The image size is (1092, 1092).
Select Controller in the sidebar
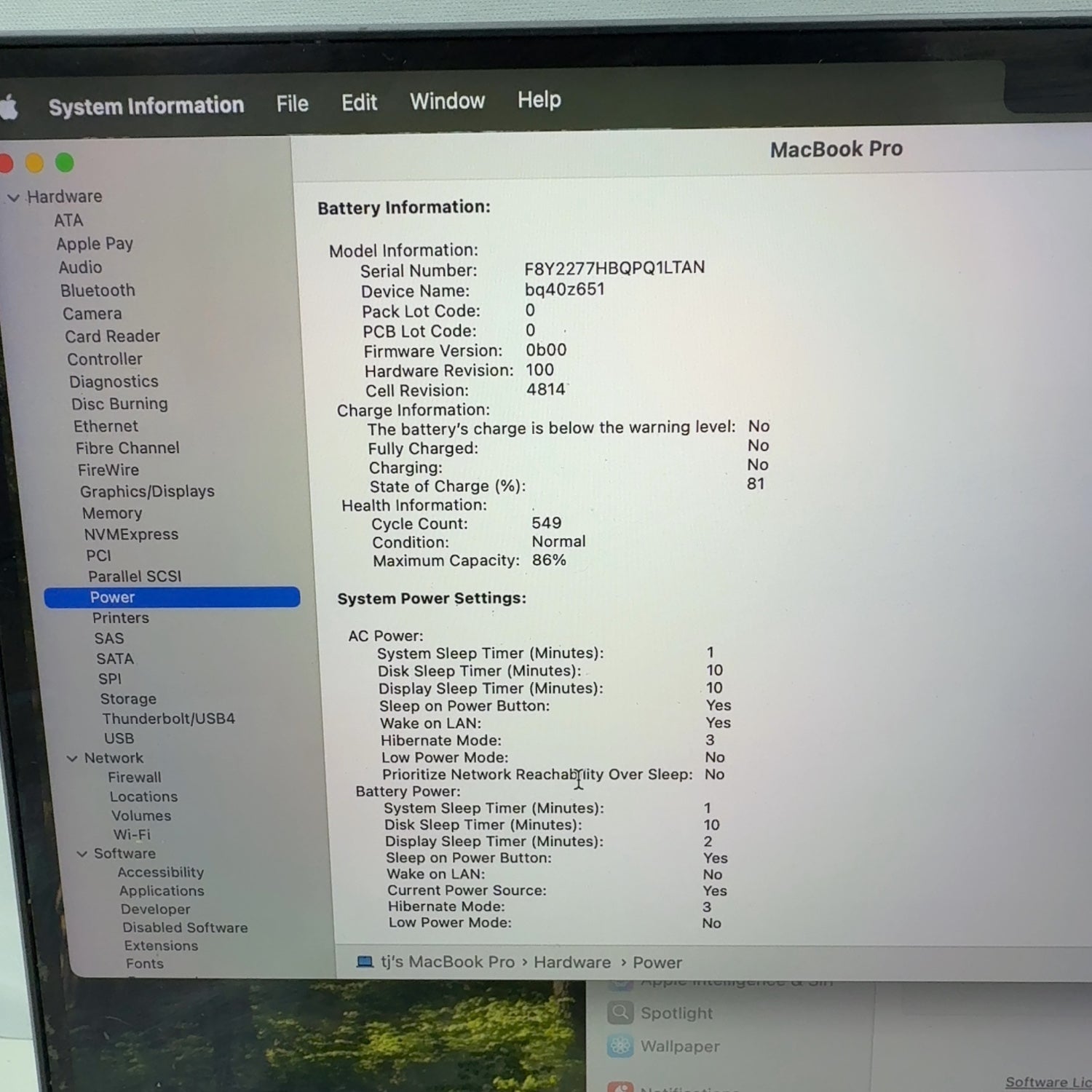coord(105,359)
